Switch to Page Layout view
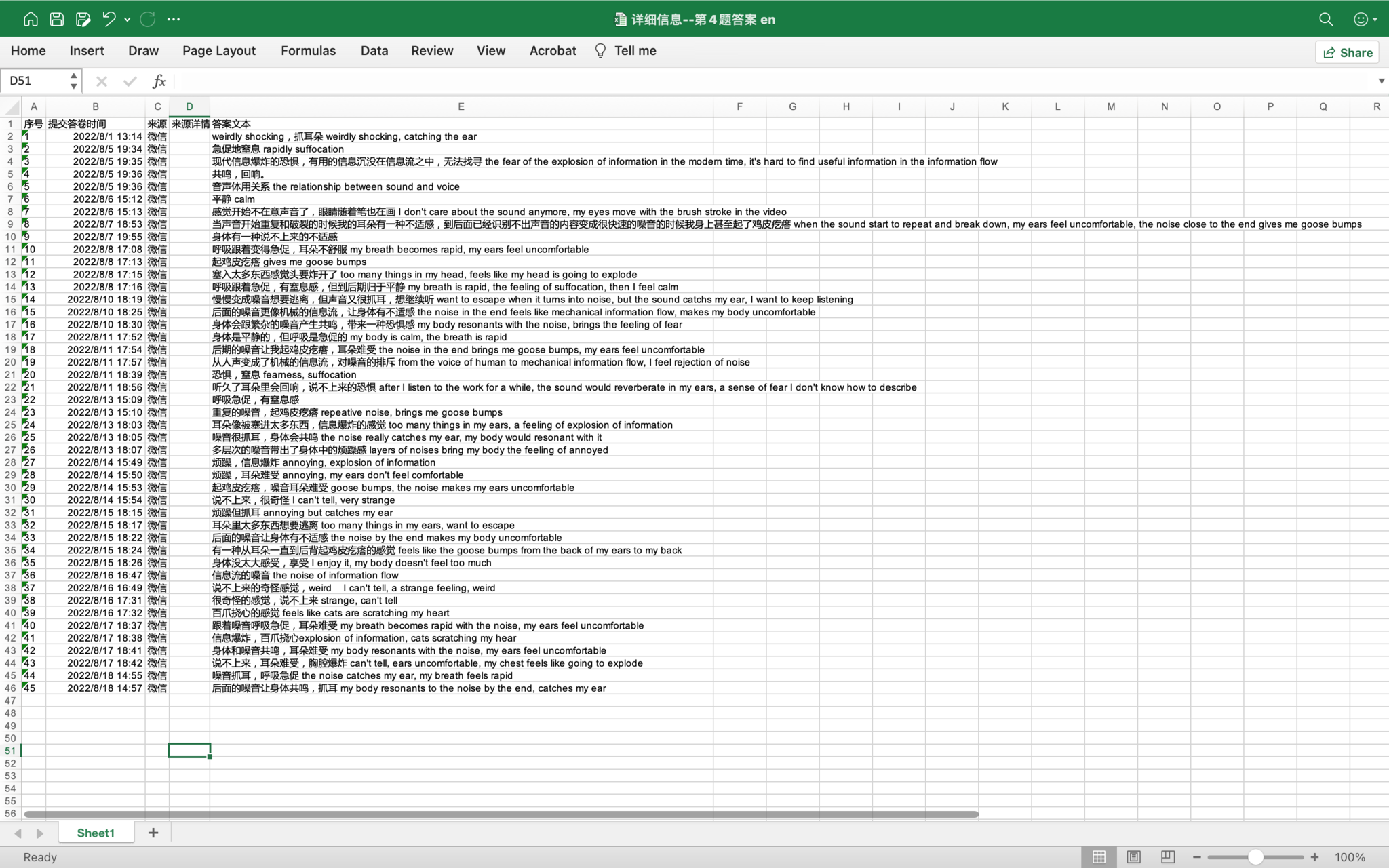 tap(1133, 857)
